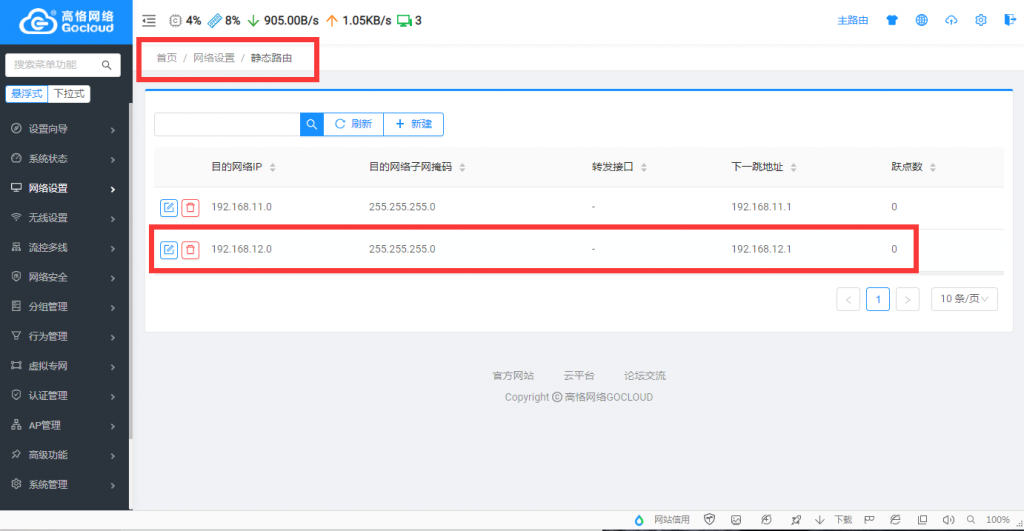1024x531 pixels.
Task: Open the 官方网站 footer link
Action: pos(513,376)
